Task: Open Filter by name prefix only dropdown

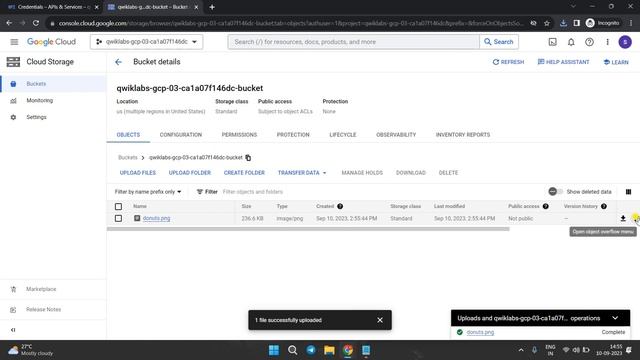Action: click(148, 192)
